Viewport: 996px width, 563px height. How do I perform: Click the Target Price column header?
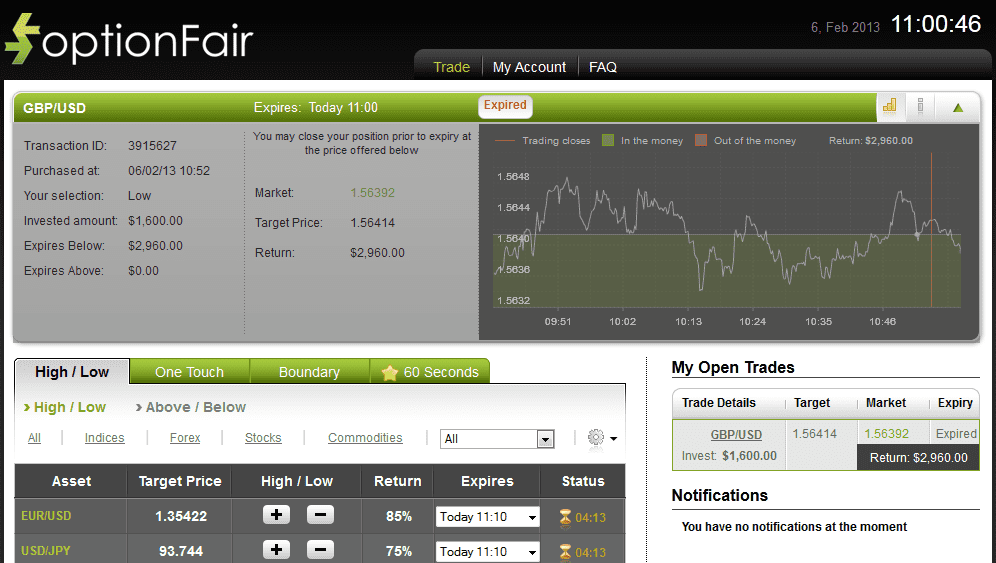click(180, 481)
